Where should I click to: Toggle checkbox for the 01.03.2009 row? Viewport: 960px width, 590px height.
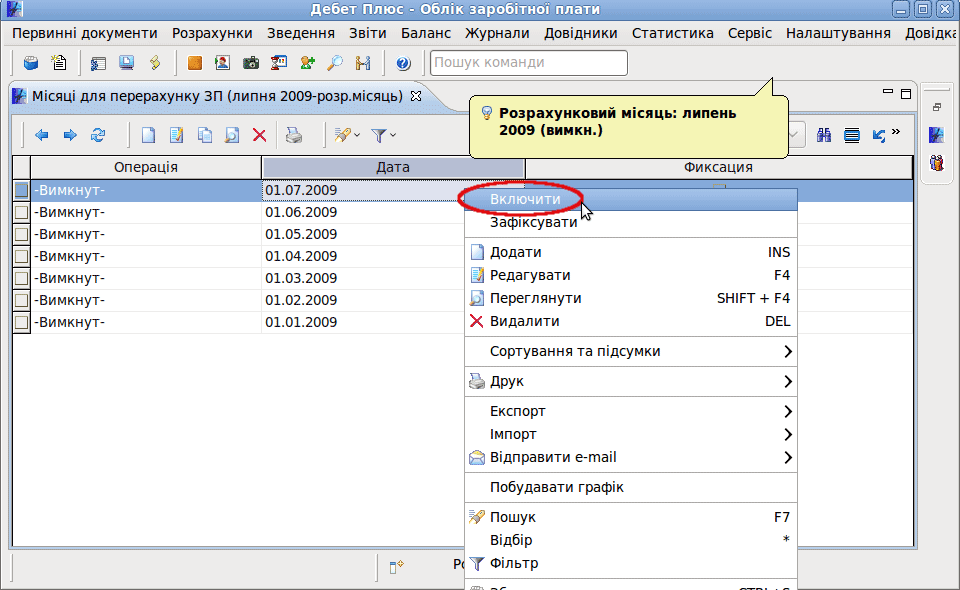(21, 278)
